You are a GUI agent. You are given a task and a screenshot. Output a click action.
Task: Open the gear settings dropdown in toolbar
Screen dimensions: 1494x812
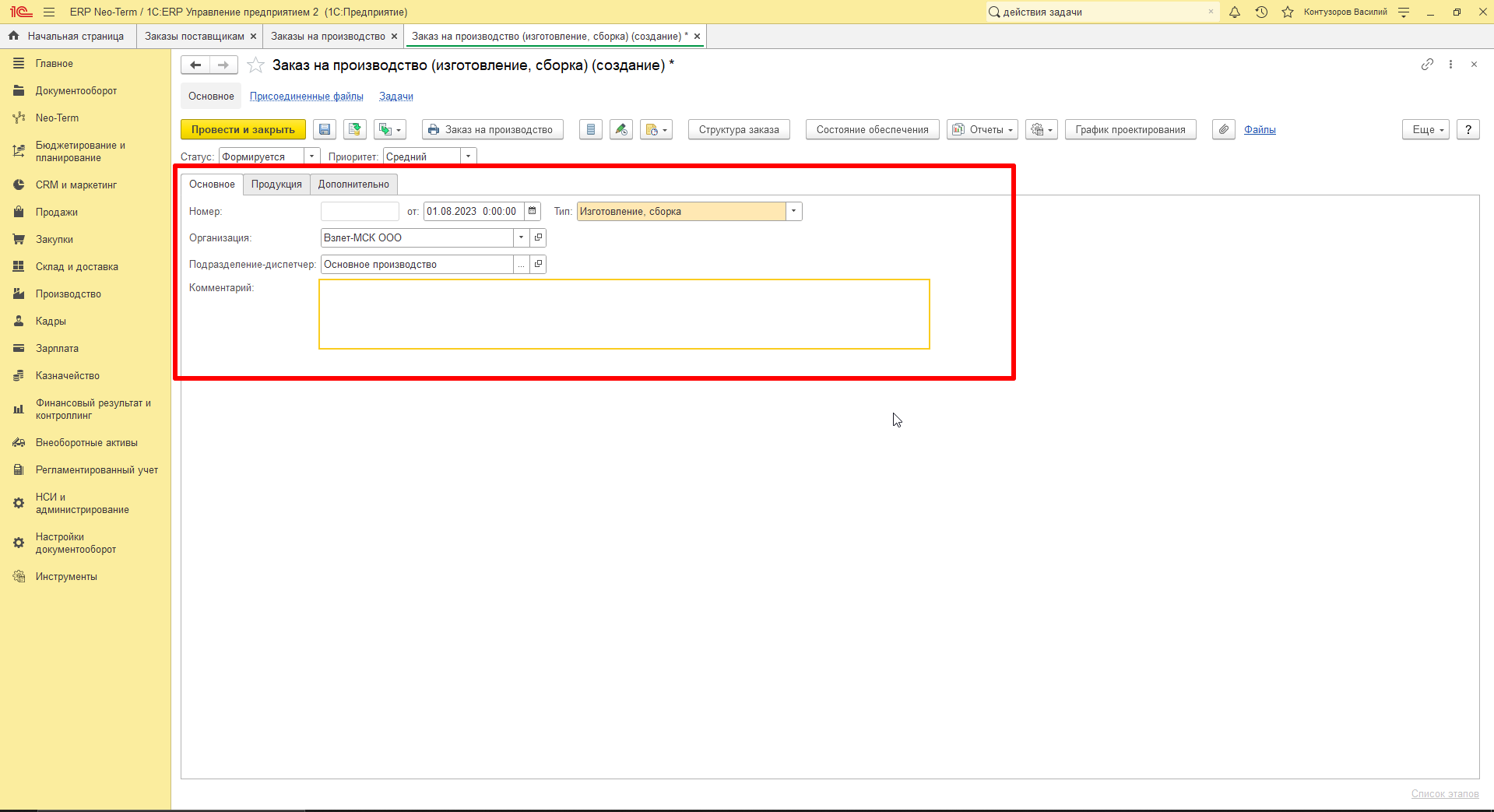[1042, 130]
